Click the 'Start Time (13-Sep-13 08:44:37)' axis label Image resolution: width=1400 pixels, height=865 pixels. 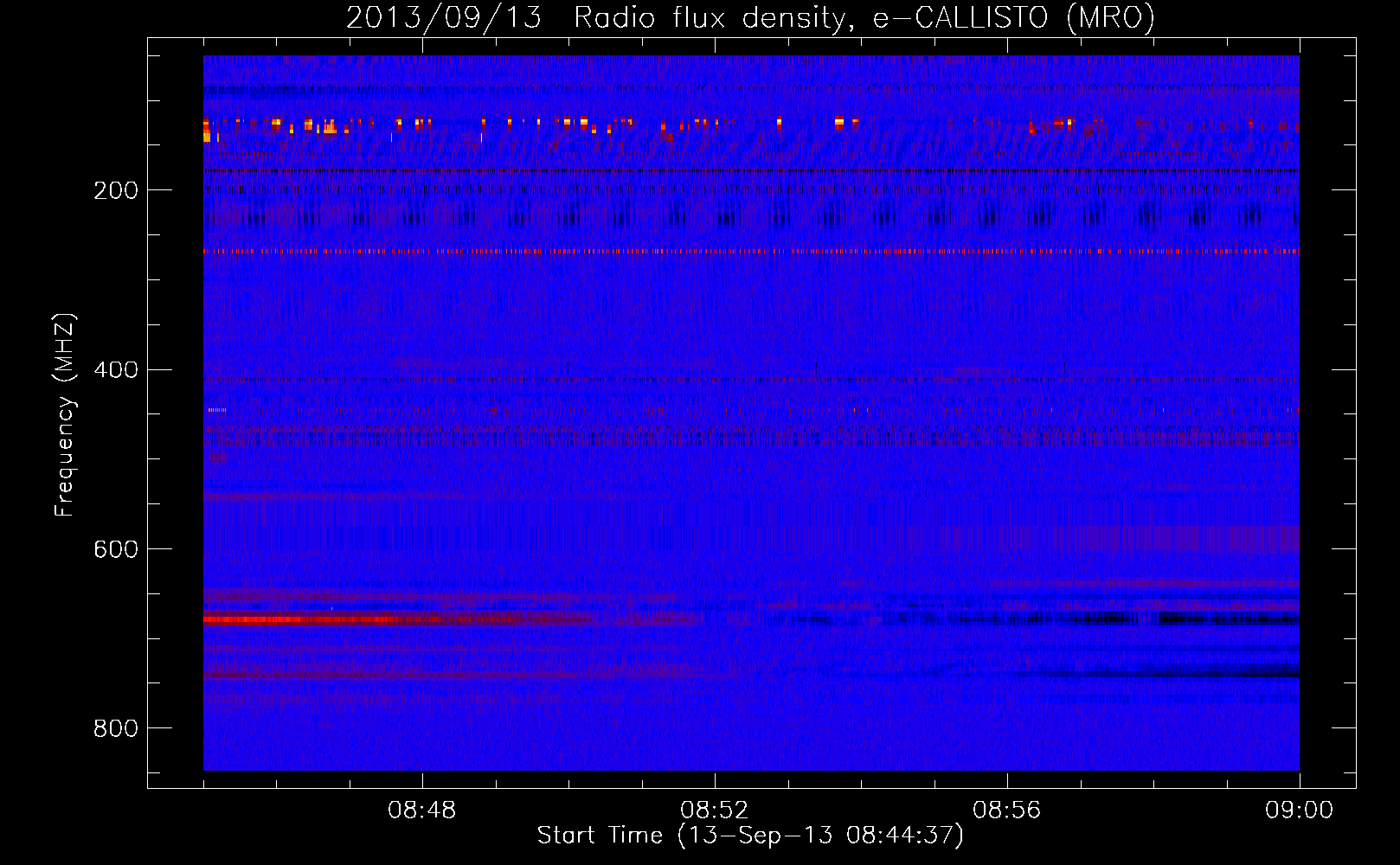click(x=750, y=836)
